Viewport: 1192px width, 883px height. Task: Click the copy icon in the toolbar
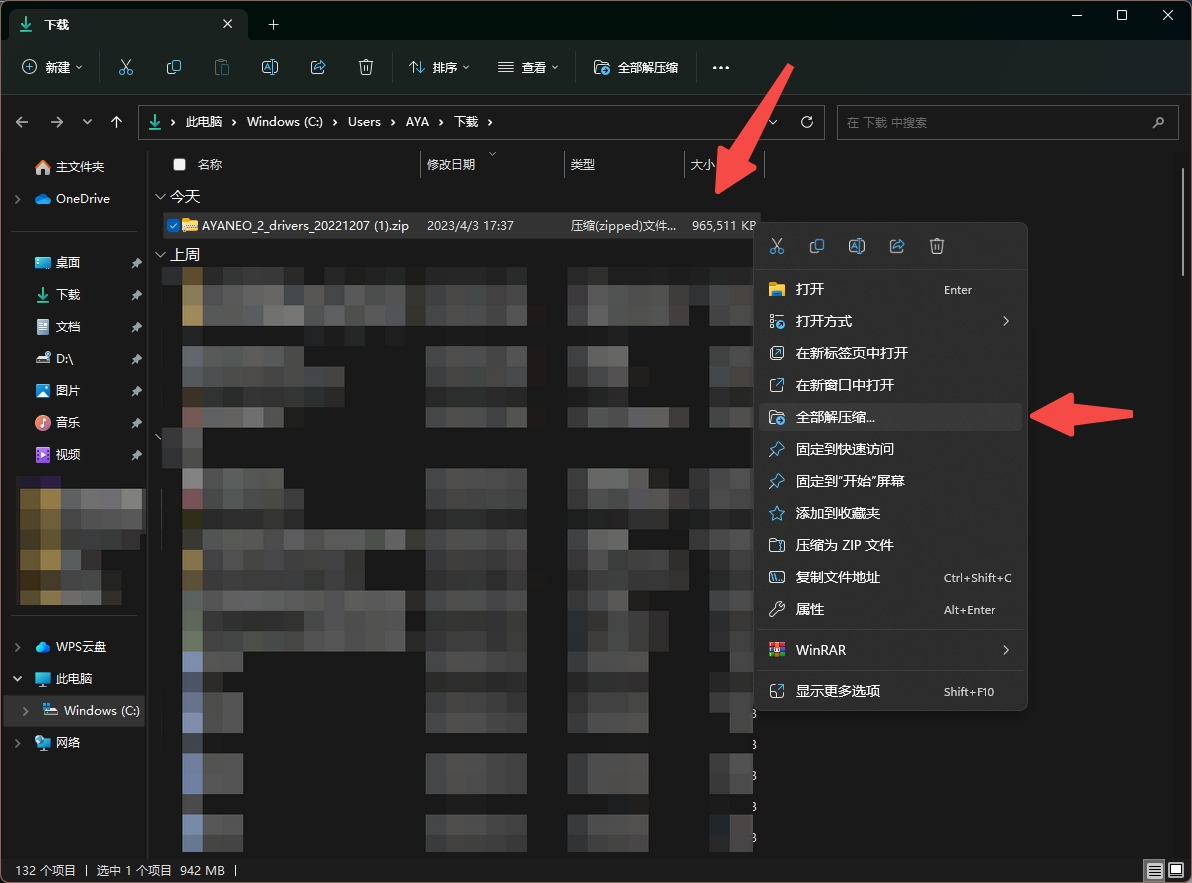pos(174,67)
